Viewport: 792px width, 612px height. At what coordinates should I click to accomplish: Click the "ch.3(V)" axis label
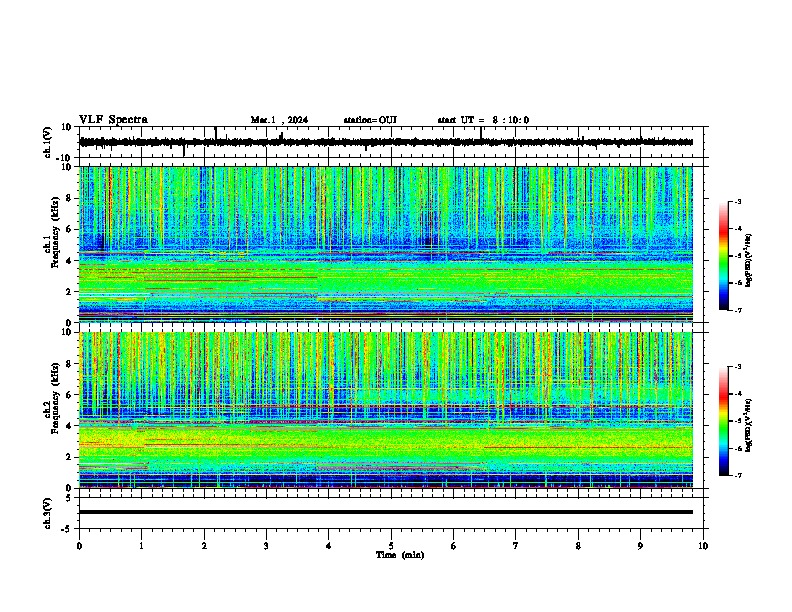(x=48, y=513)
